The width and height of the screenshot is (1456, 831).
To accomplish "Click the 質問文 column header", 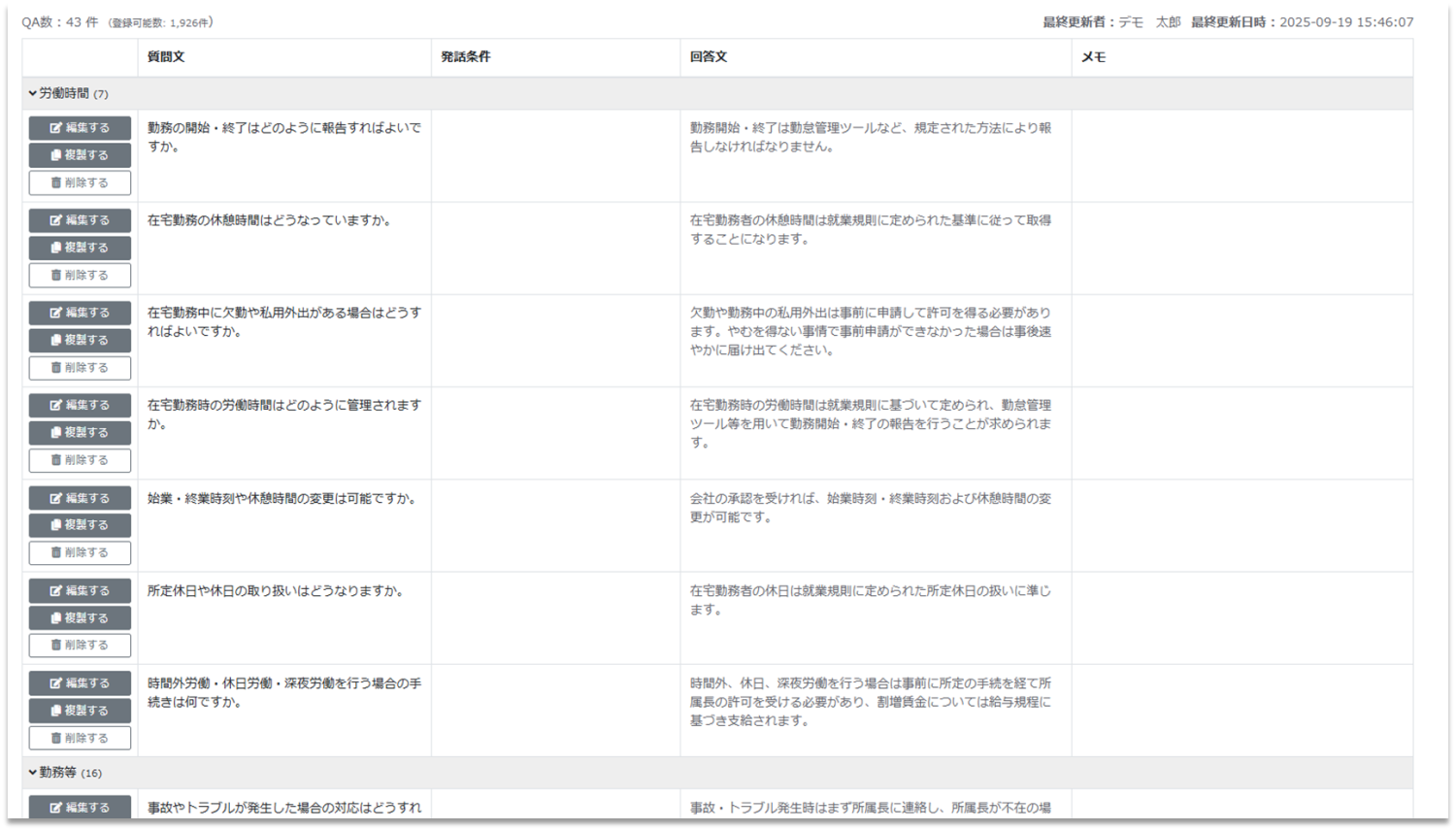I will tap(166, 57).
